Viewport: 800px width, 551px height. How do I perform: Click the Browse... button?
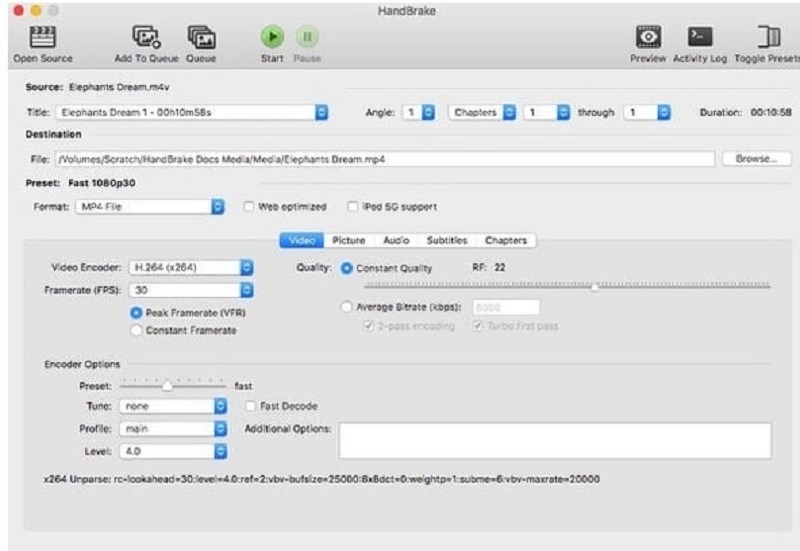pos(755,159)
